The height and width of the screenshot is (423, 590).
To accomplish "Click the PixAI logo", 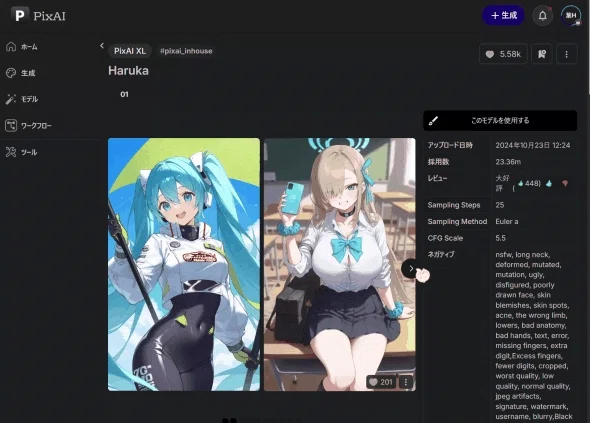I will 38,15.
